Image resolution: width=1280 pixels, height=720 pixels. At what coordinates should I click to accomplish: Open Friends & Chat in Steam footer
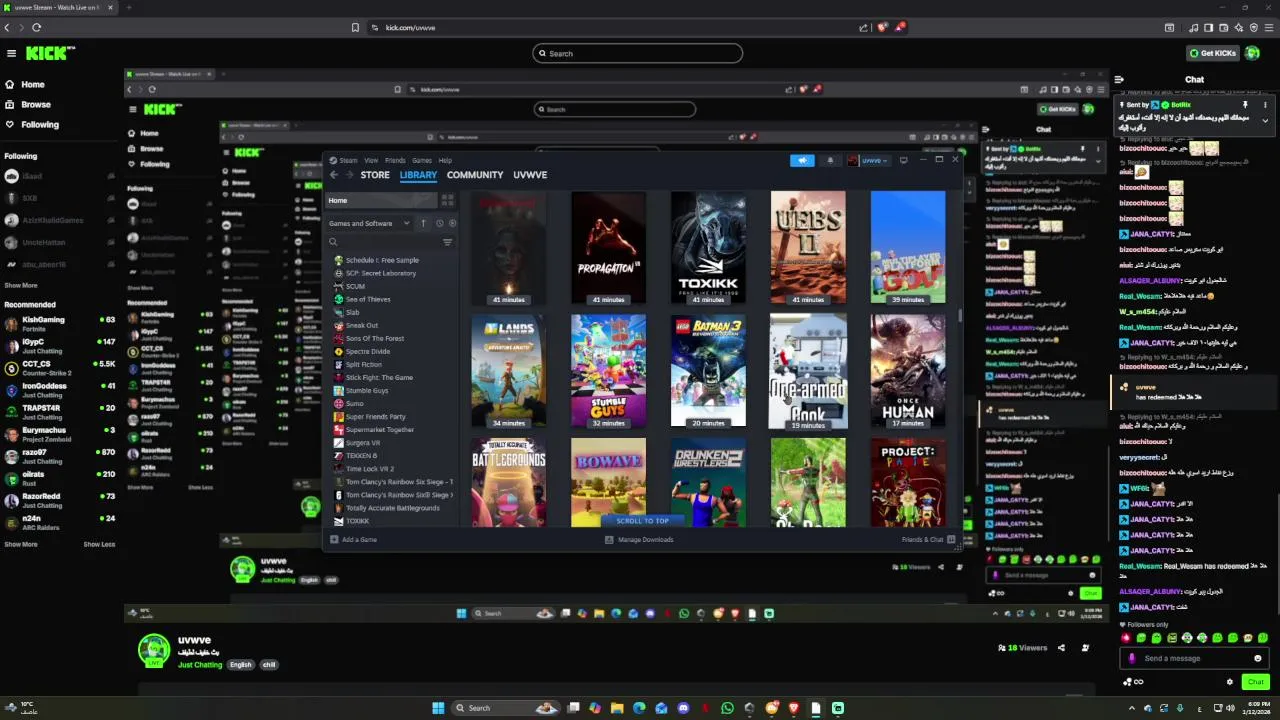click(x=928, y=540)
